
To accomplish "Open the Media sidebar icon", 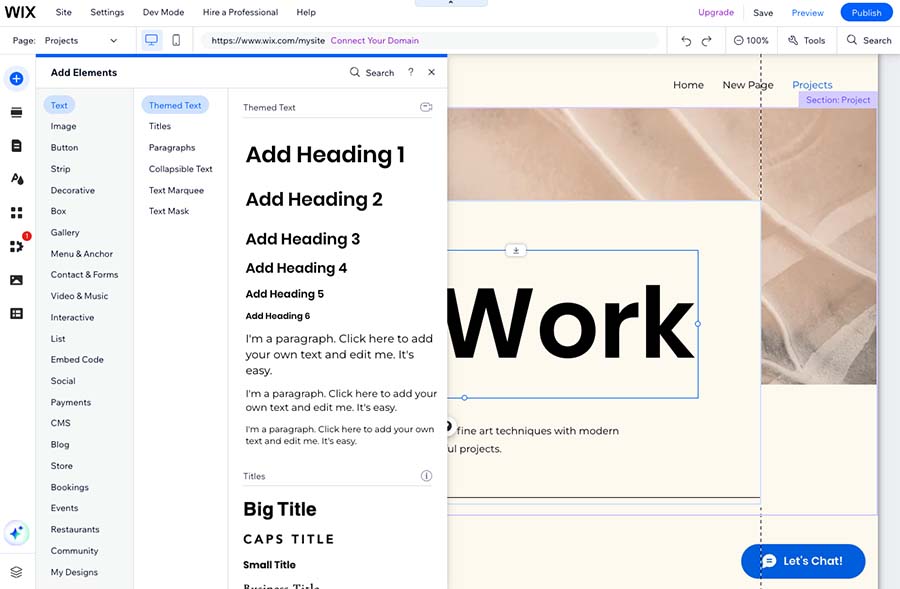I will [17, 280].
